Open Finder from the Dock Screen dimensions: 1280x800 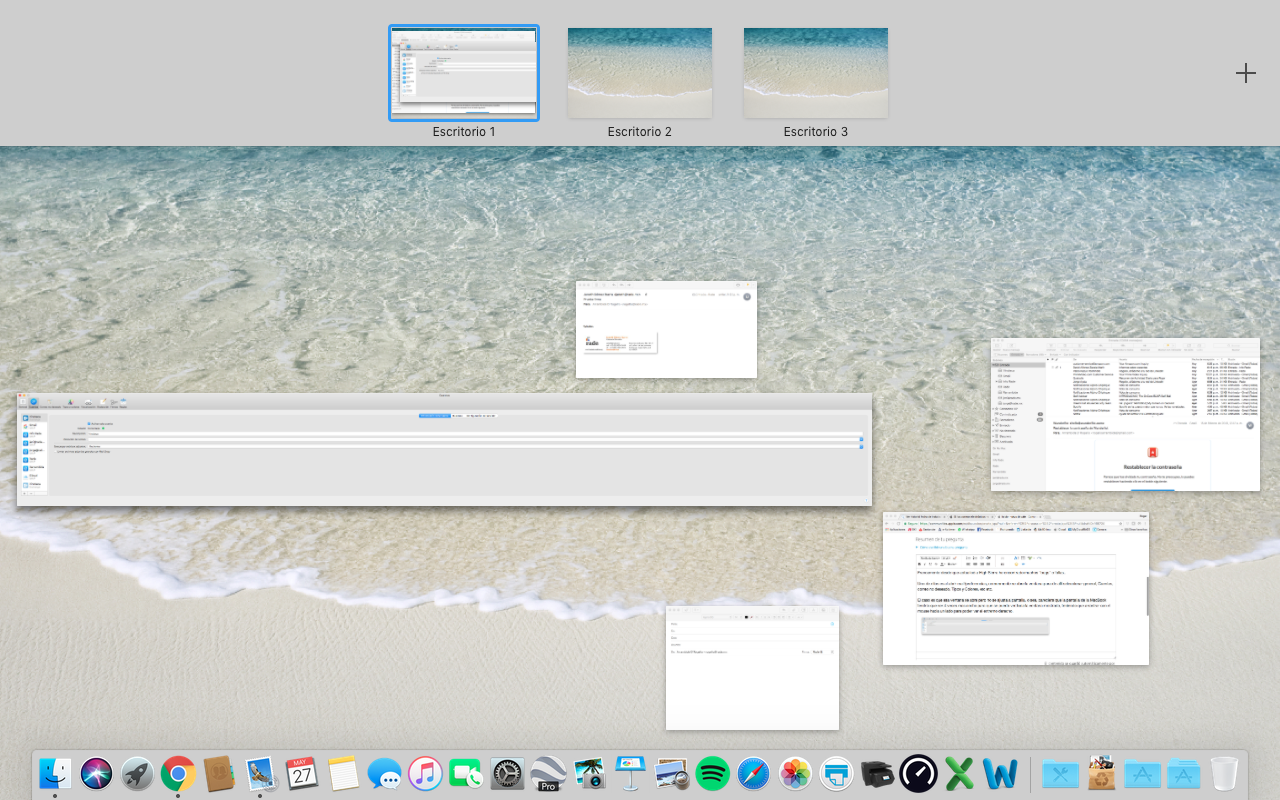(55, 773)
